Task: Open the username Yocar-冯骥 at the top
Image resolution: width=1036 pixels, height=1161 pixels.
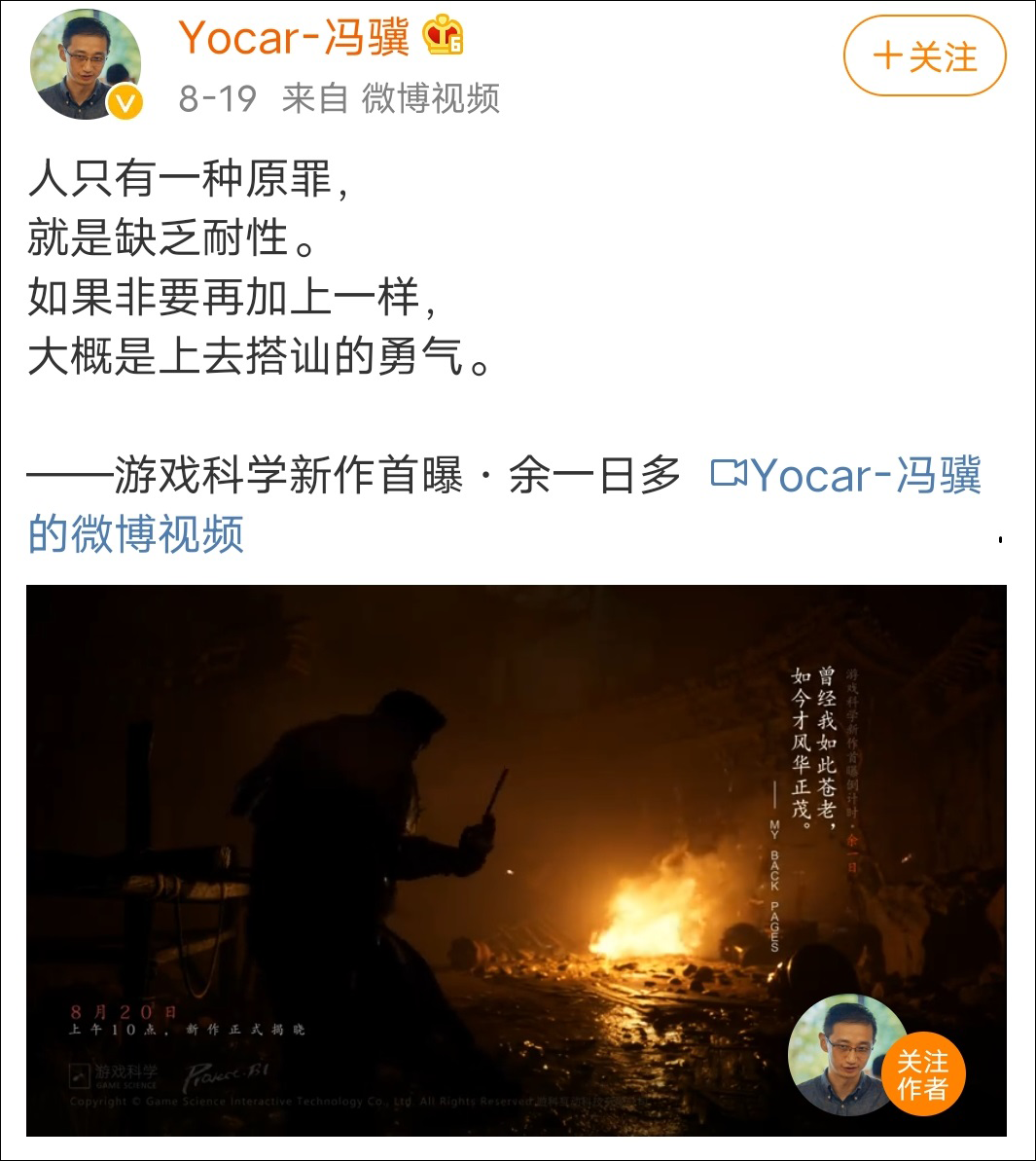Action: [x=294, y=36]
